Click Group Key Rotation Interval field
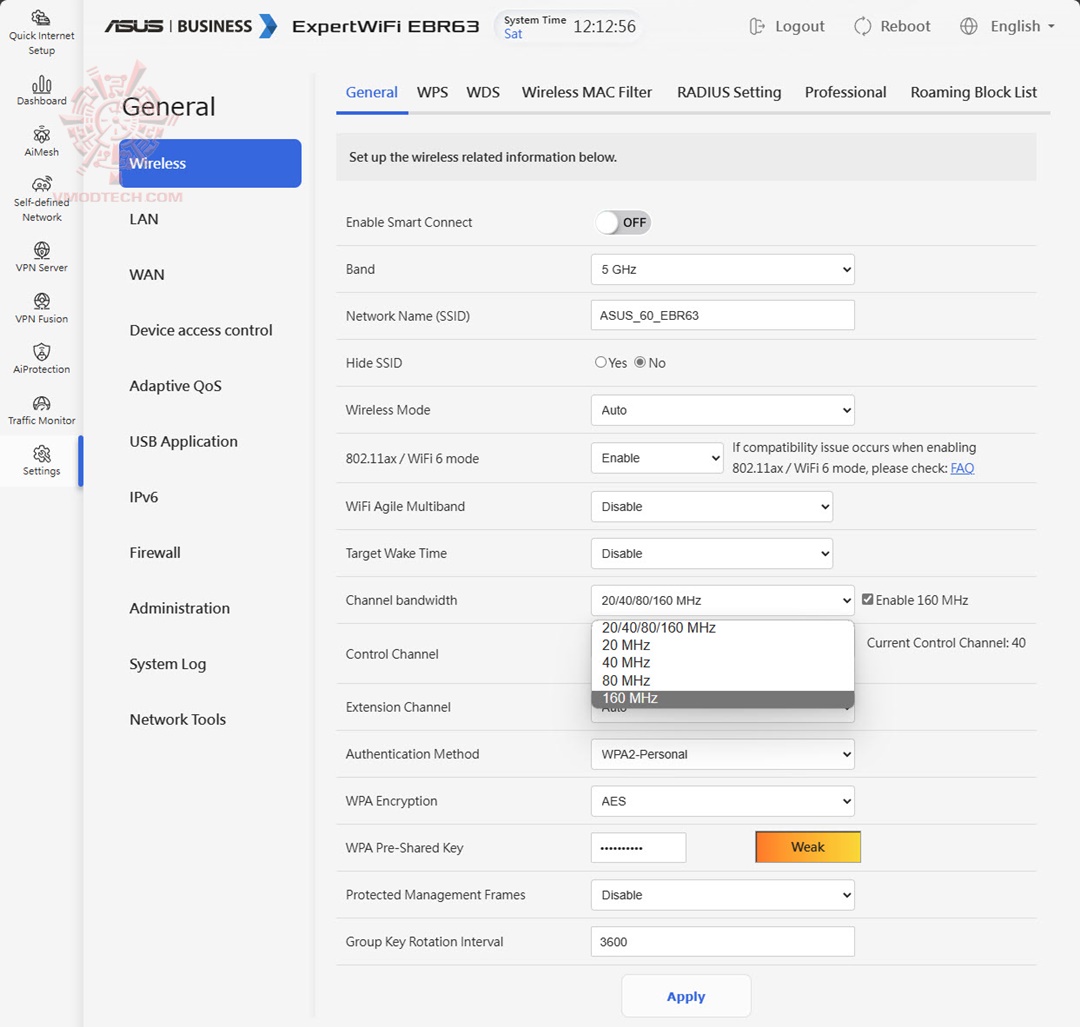Image resolution: width=1080 pixels, height=1027 pixels. (723, 942)
